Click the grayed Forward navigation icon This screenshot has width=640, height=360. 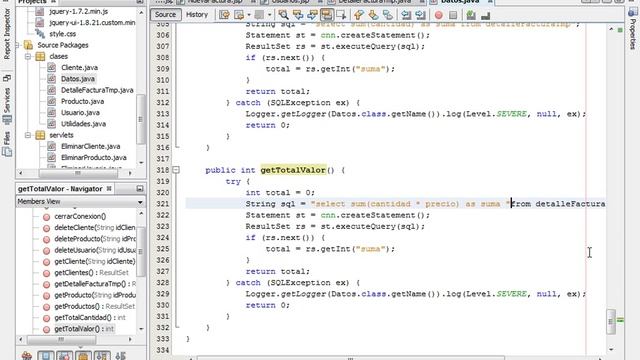[259, 15]
